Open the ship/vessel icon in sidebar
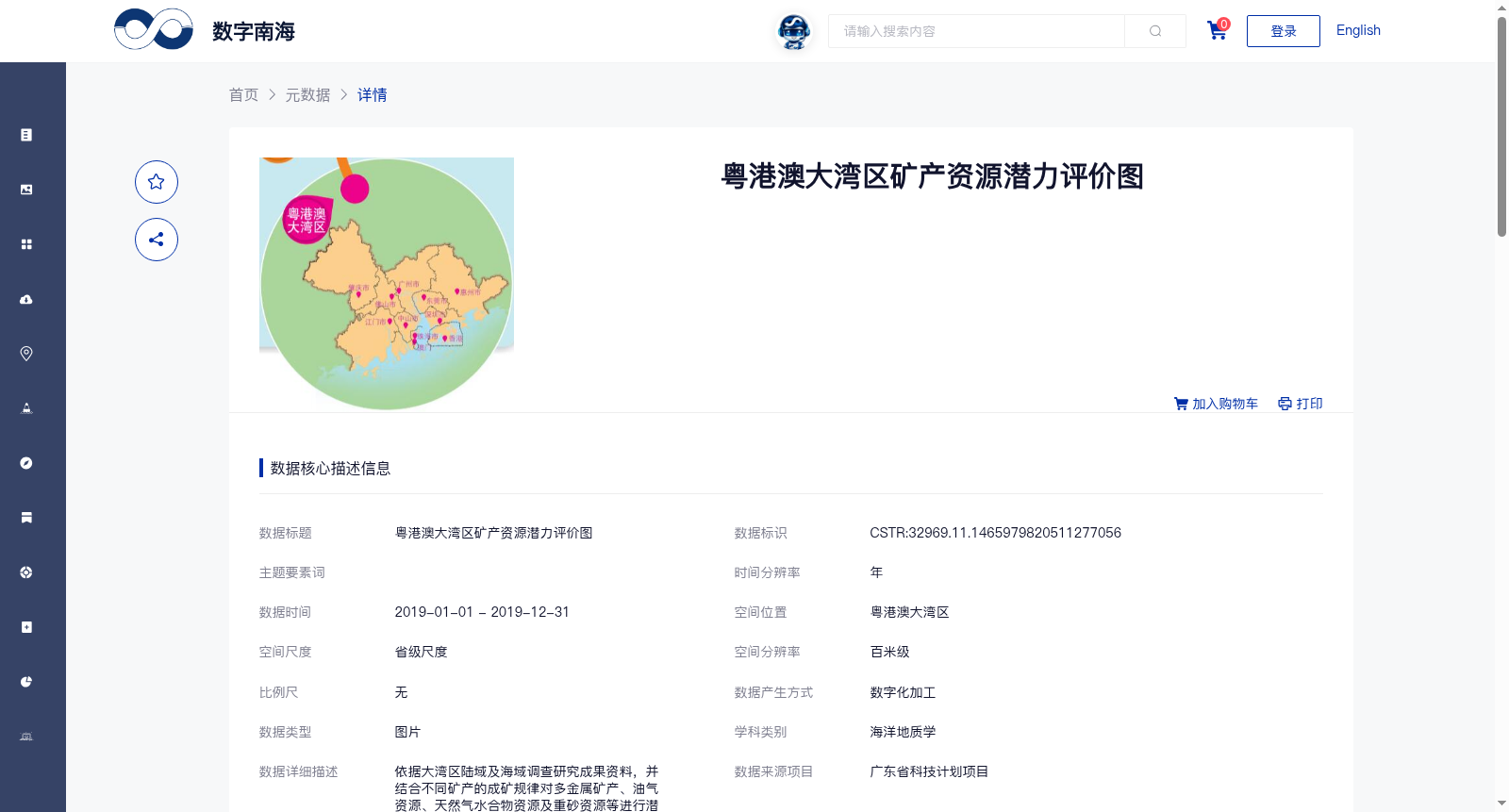The height and width of the screenshot is (812, 1509). [x=26, y=408]
